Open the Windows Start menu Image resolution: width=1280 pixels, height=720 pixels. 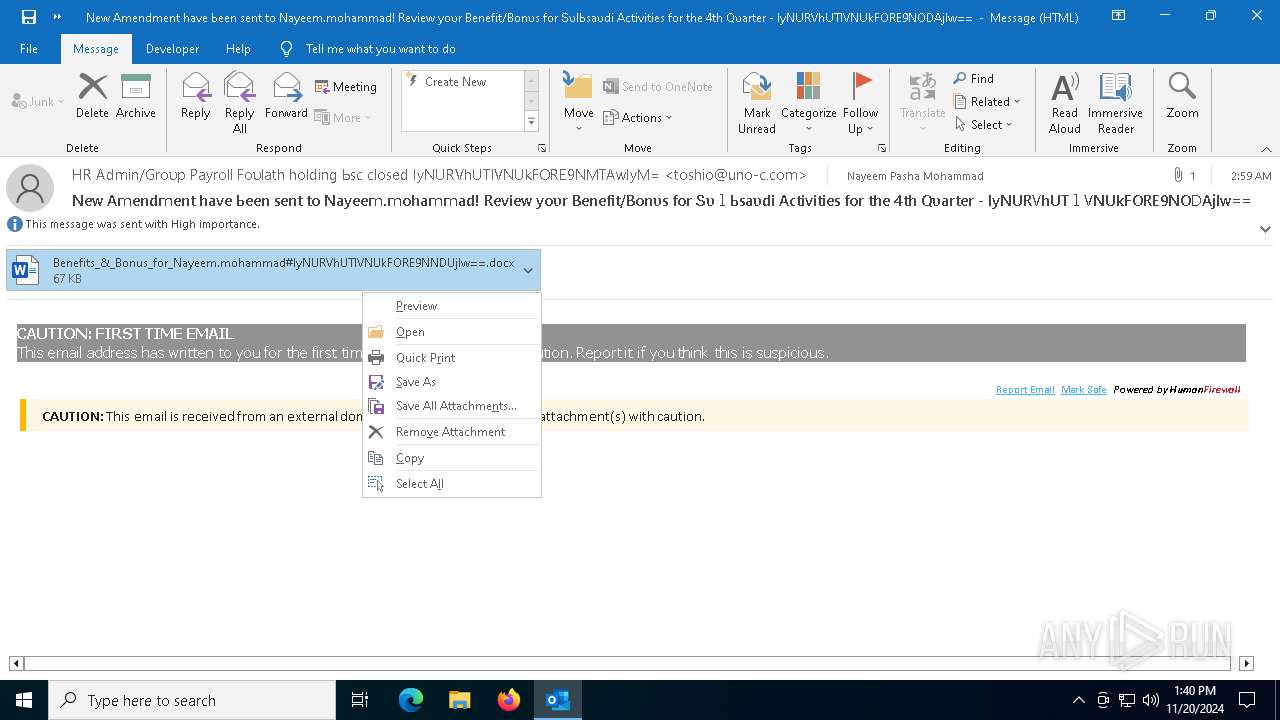pyautogui.click(x=24, y=700)
